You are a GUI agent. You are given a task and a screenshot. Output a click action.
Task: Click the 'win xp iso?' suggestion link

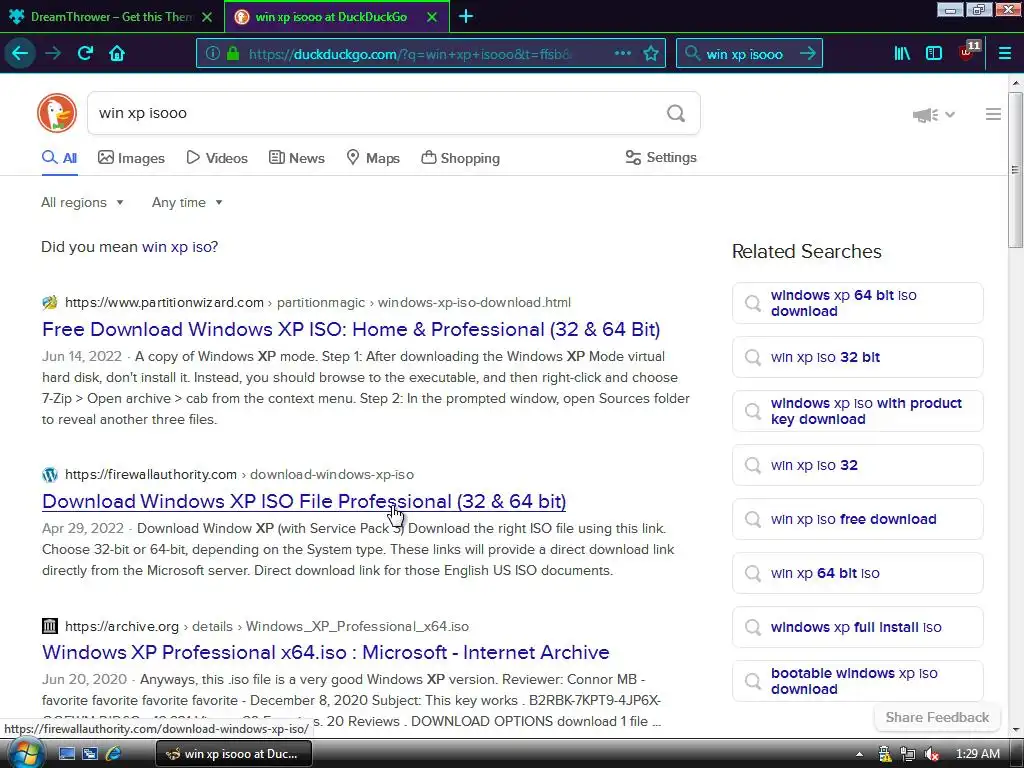(x=180, y=247)
